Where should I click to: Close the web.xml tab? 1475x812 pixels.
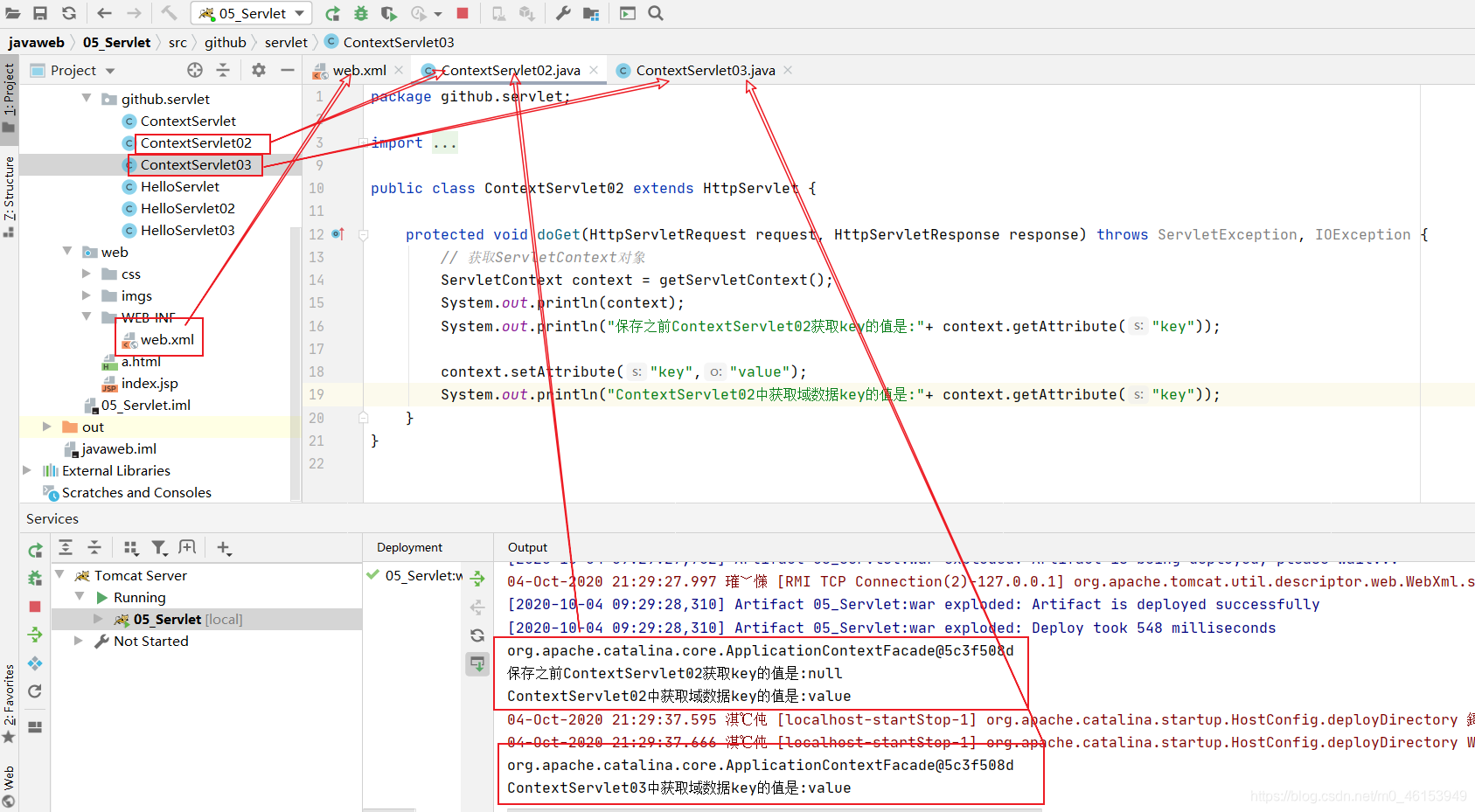399,70
